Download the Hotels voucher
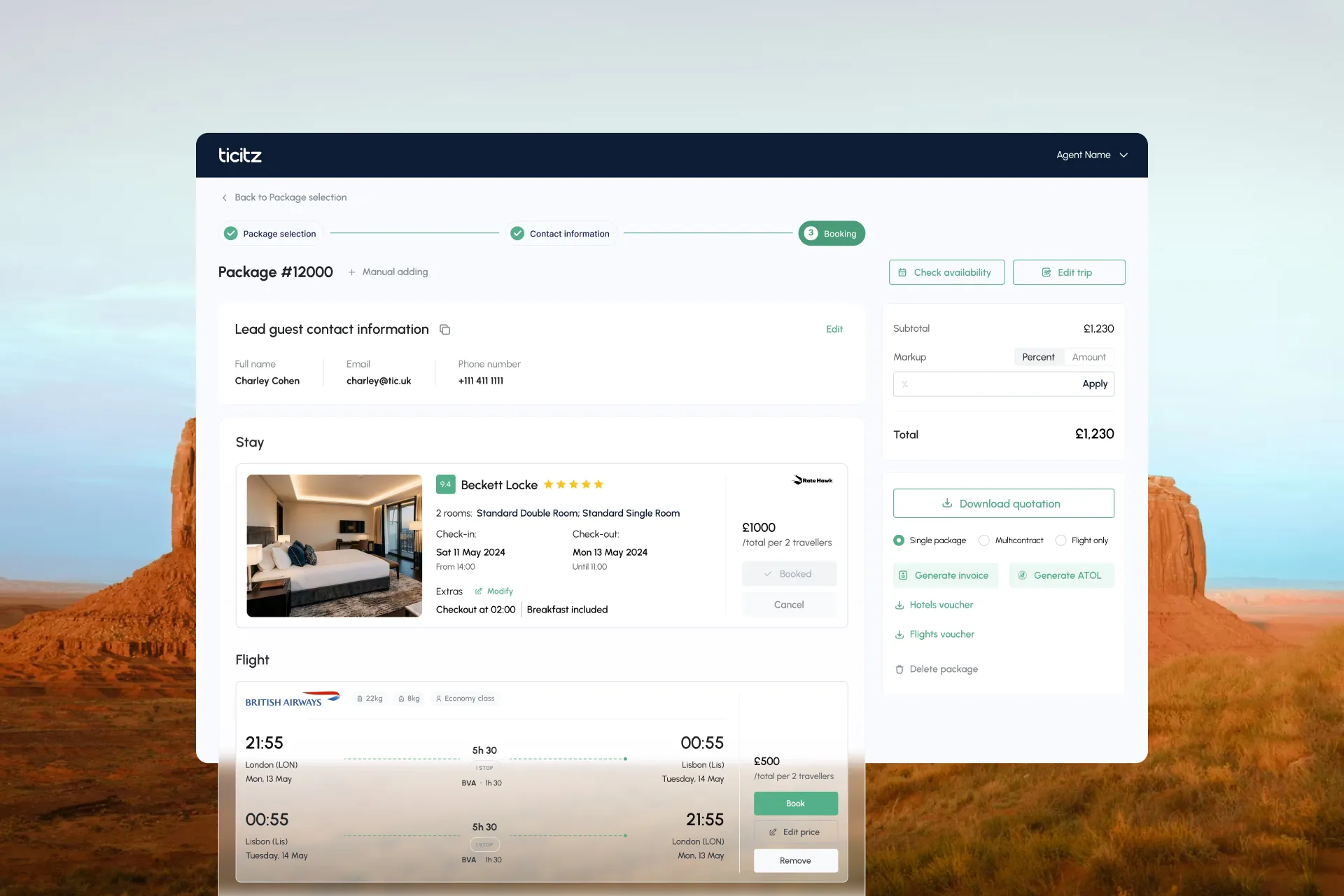 (x=934, y=605)
